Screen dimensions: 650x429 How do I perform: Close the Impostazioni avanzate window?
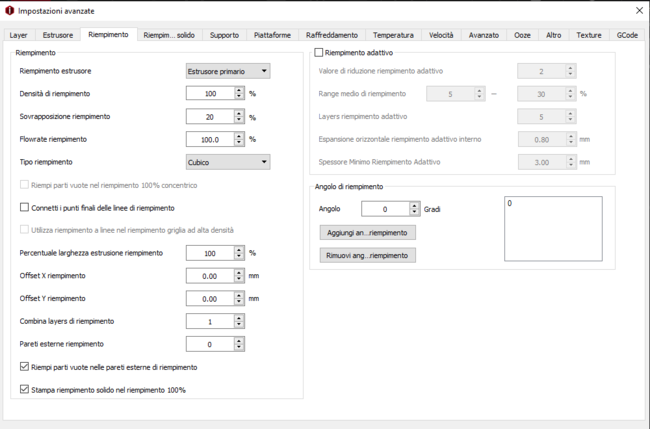pyautogui.click(x=639, y=10)
